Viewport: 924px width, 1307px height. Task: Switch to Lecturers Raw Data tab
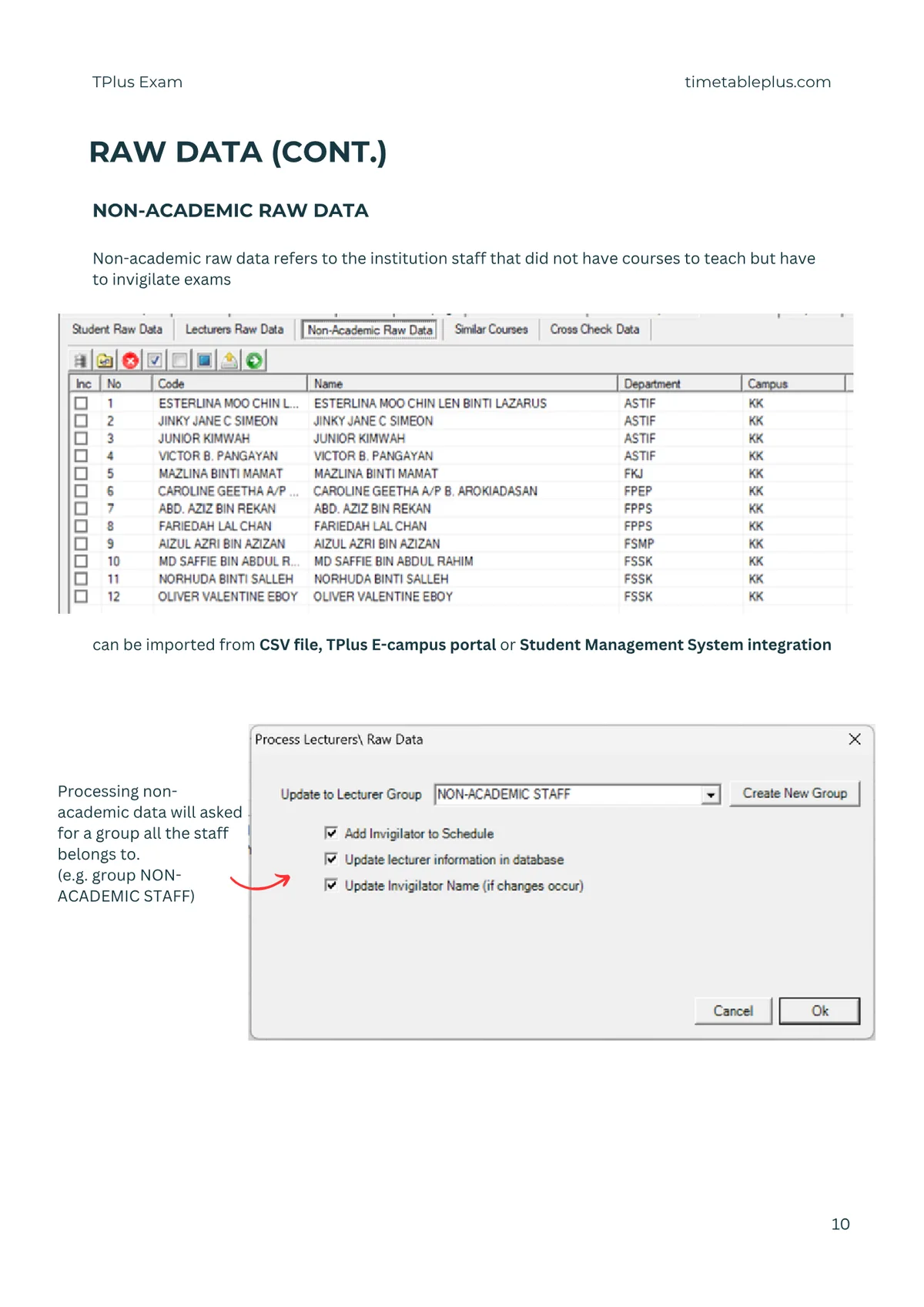(x=234, y=330)
